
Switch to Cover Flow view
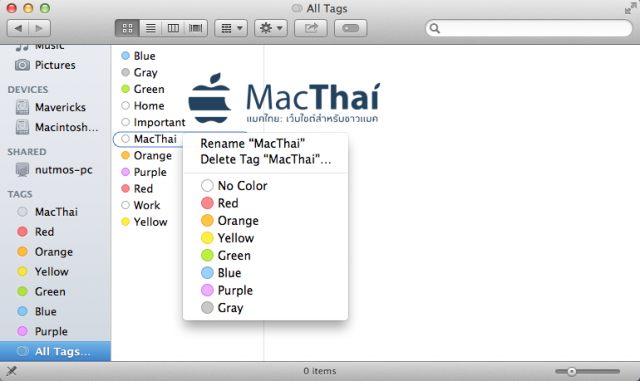pyautogui.click(x=196, y=28)
